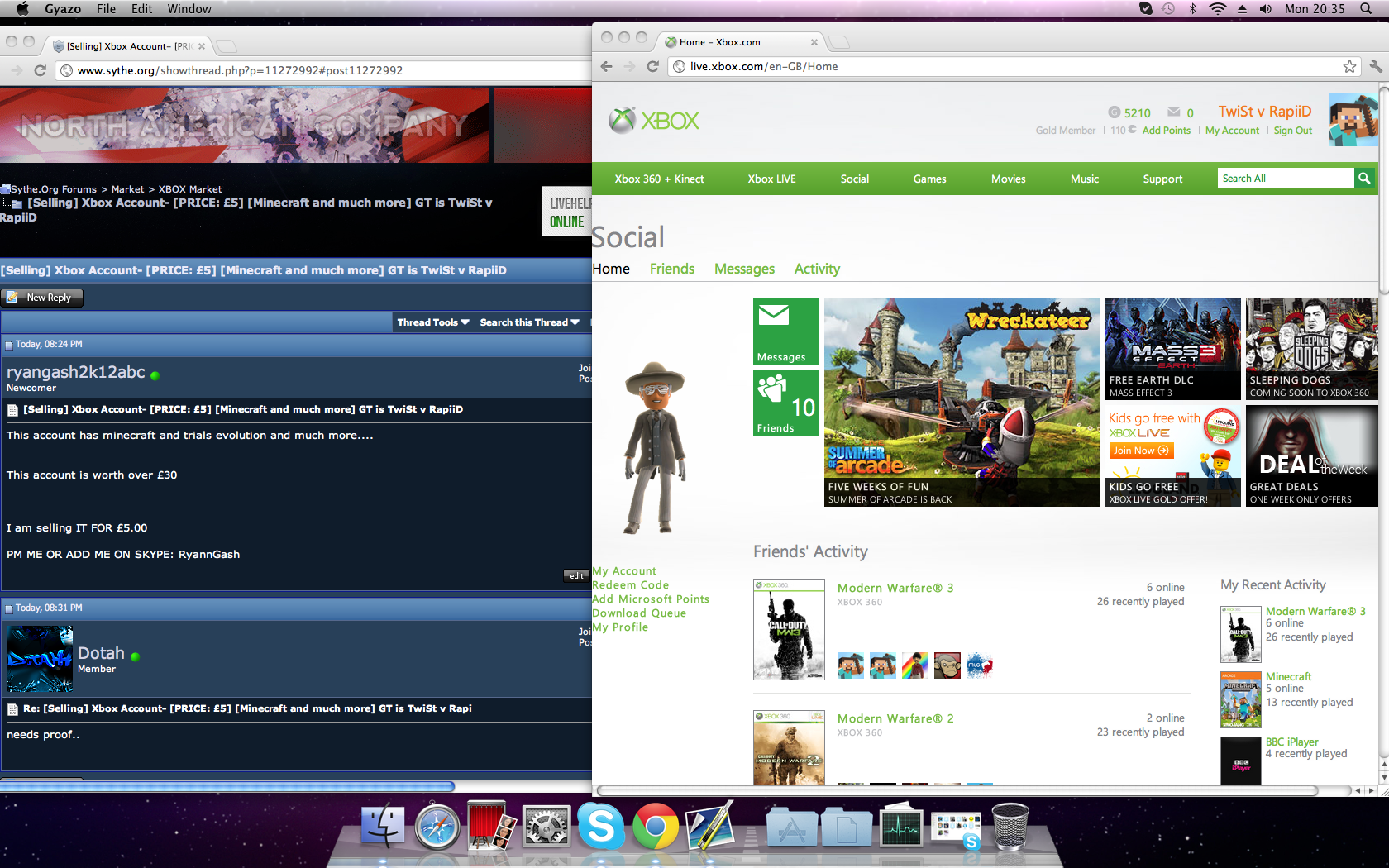Click the New Reply button

(x=42, y=298)
